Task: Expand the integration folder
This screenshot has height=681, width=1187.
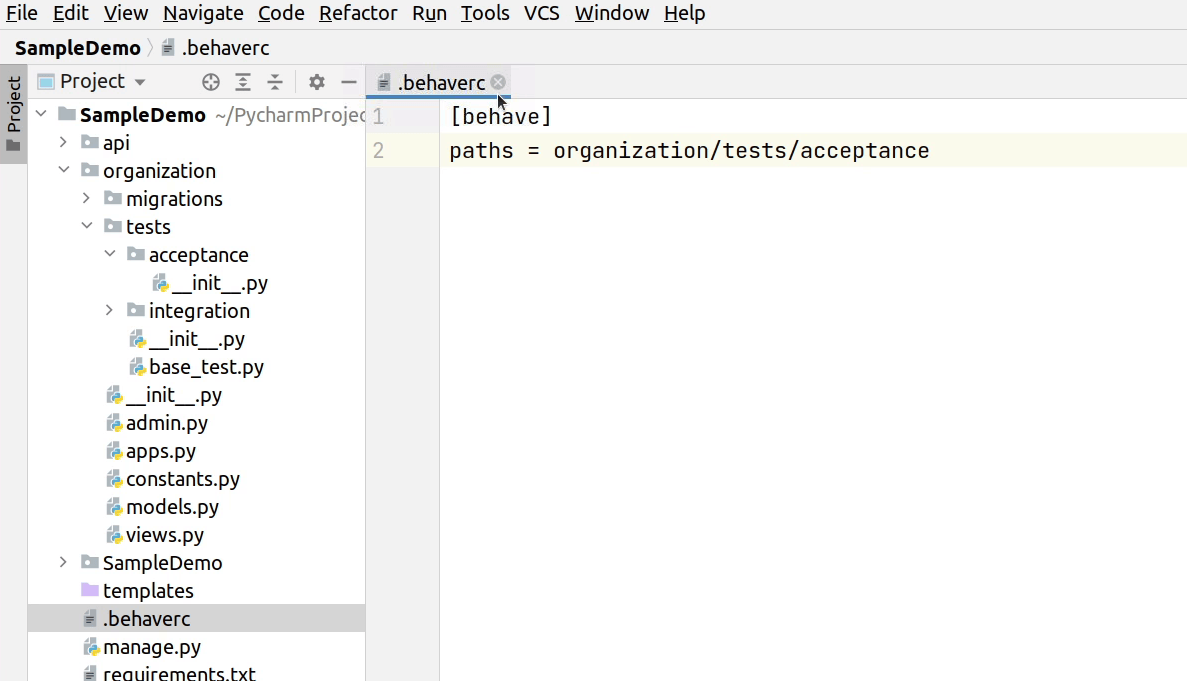Action: (110, 311)
